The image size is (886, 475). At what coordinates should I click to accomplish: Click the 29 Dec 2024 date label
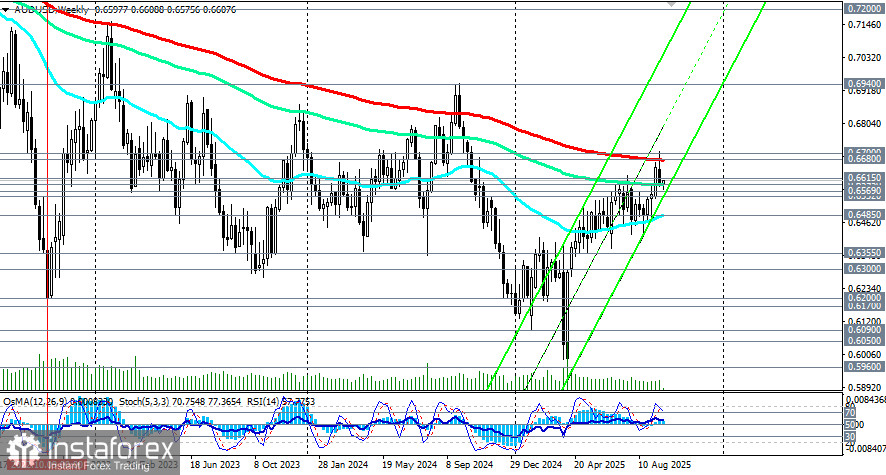[536, 465]
